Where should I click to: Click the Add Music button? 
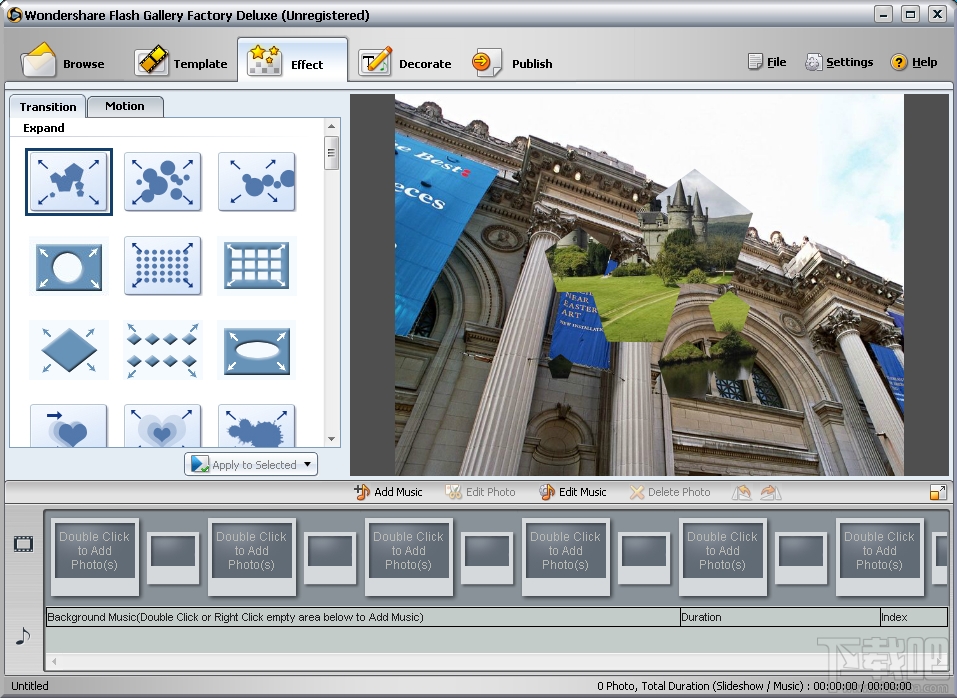pos(388,492)
